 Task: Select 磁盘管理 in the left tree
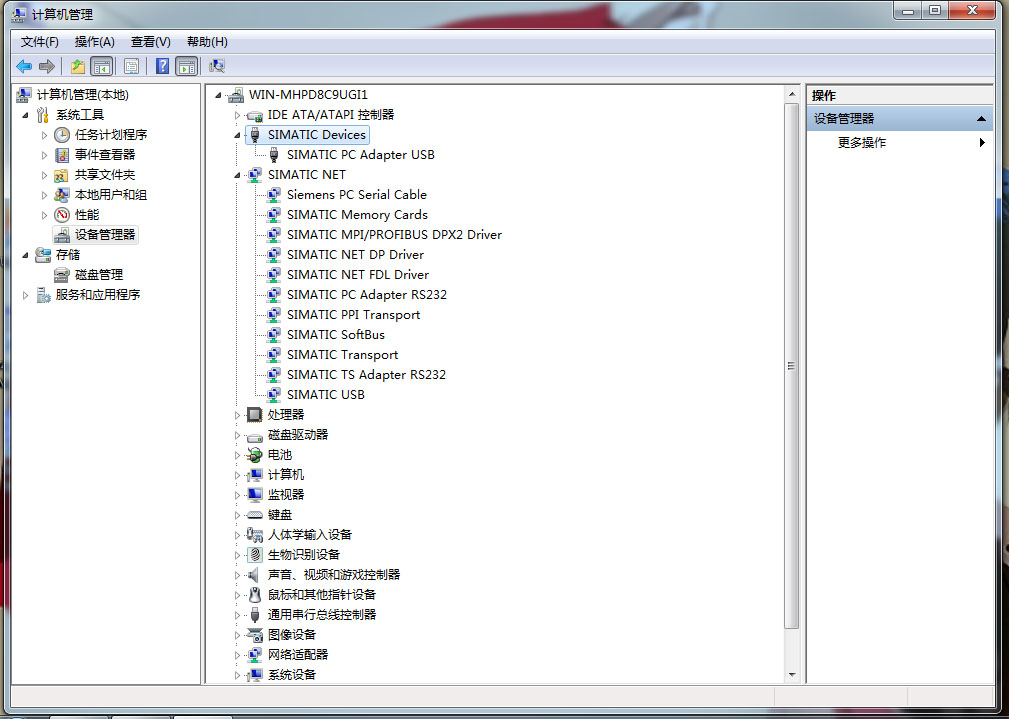coord(99,275)
